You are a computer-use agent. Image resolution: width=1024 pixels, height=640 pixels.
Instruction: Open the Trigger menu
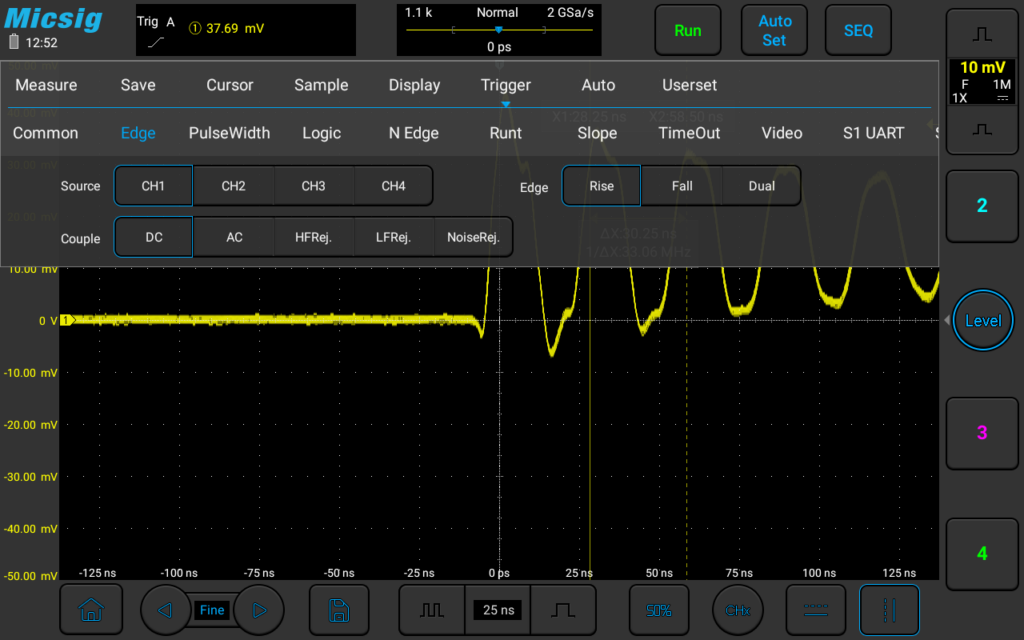tap(505, 85)
